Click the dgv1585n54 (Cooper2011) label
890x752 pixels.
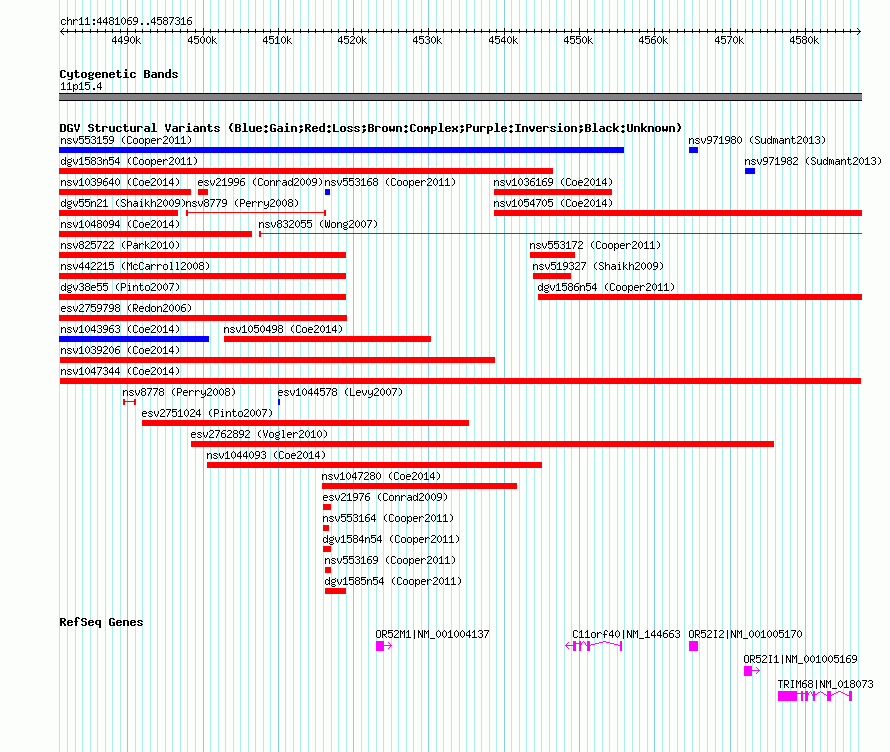coord(393,581)
